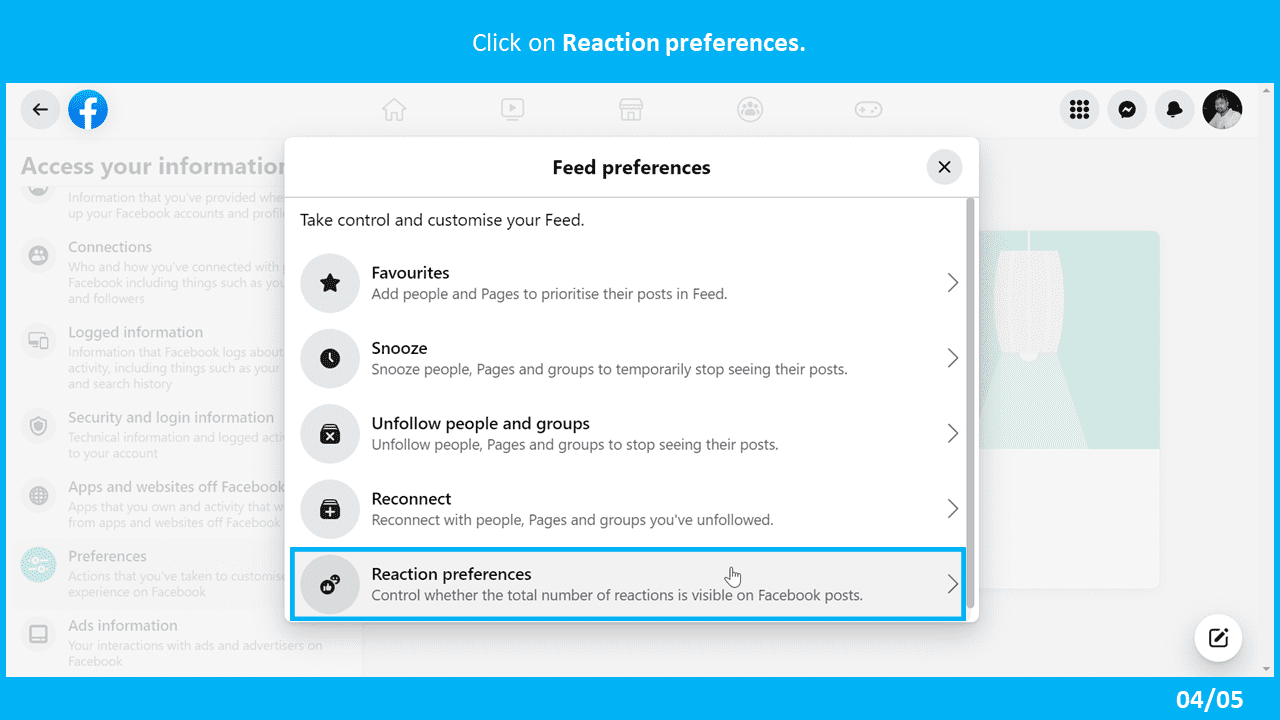Image resolution: width=1280 pixels, height=720 pixels.
Task: Open the apps grid menu
Action: [1079, 109]
